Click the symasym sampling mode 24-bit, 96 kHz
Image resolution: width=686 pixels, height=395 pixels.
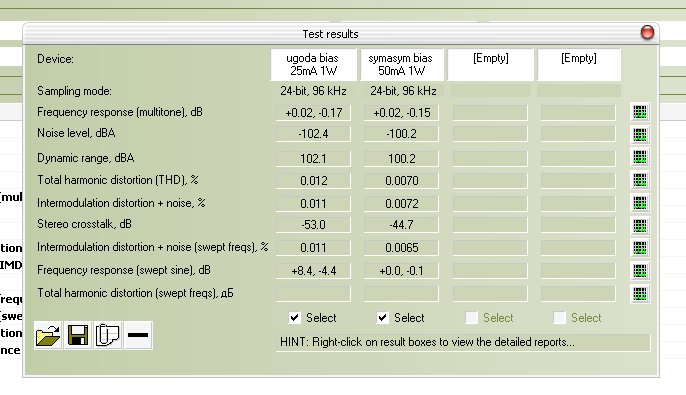403,91
